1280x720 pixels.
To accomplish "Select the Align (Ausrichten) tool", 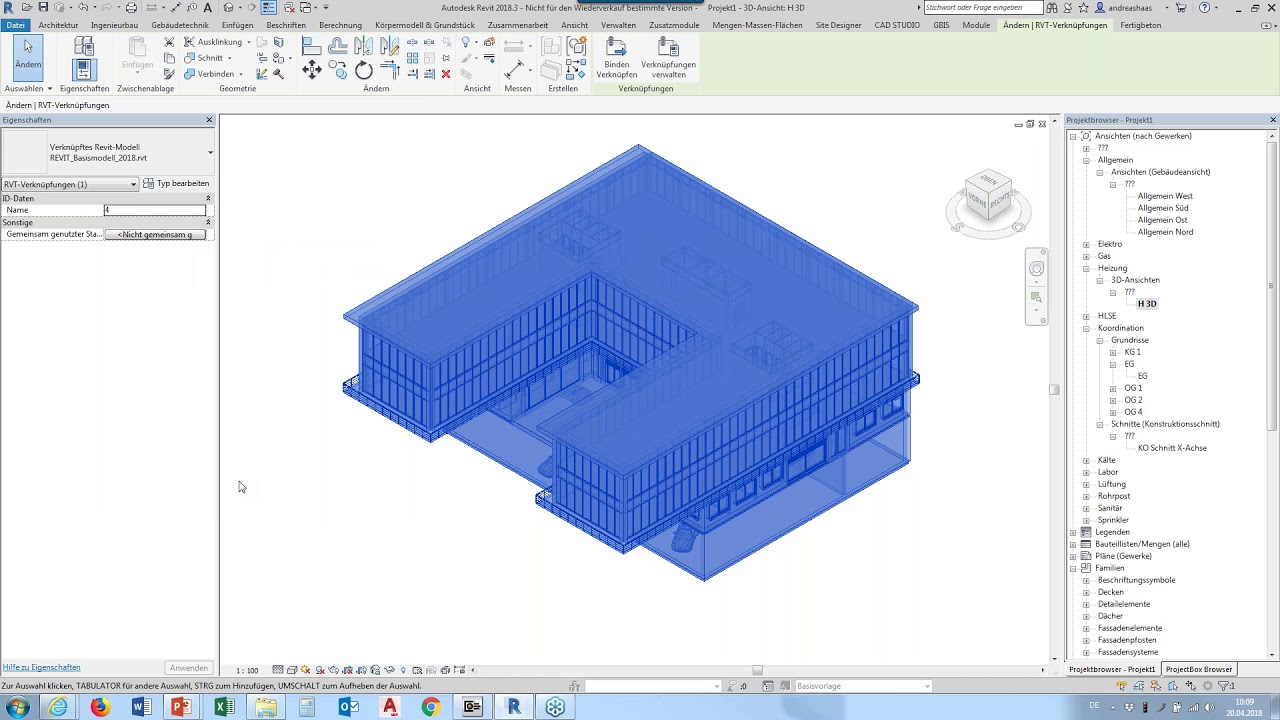I will coord(312,45).
